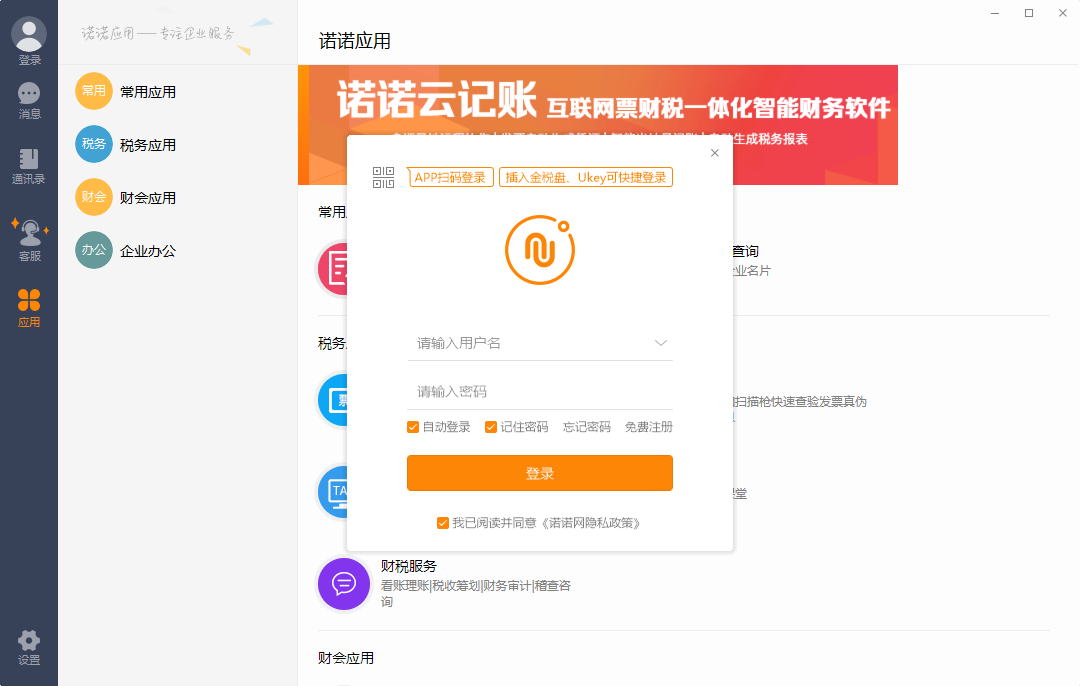Click the 诺诺云记账 banner

[598, 125]
